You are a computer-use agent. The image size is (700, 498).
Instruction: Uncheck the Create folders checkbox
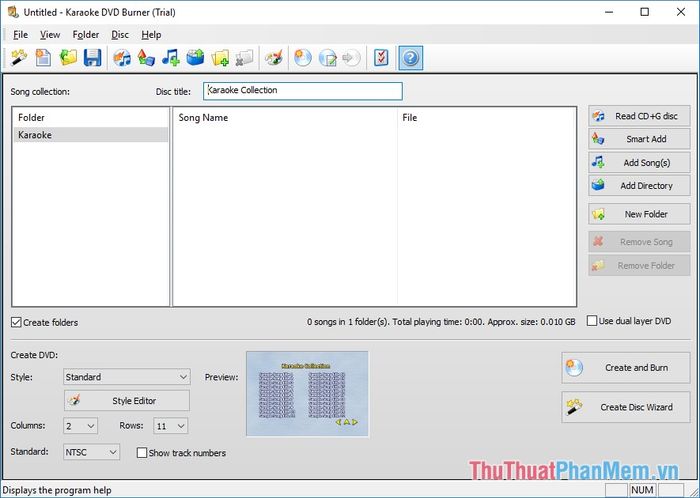(x=17, y=322)
